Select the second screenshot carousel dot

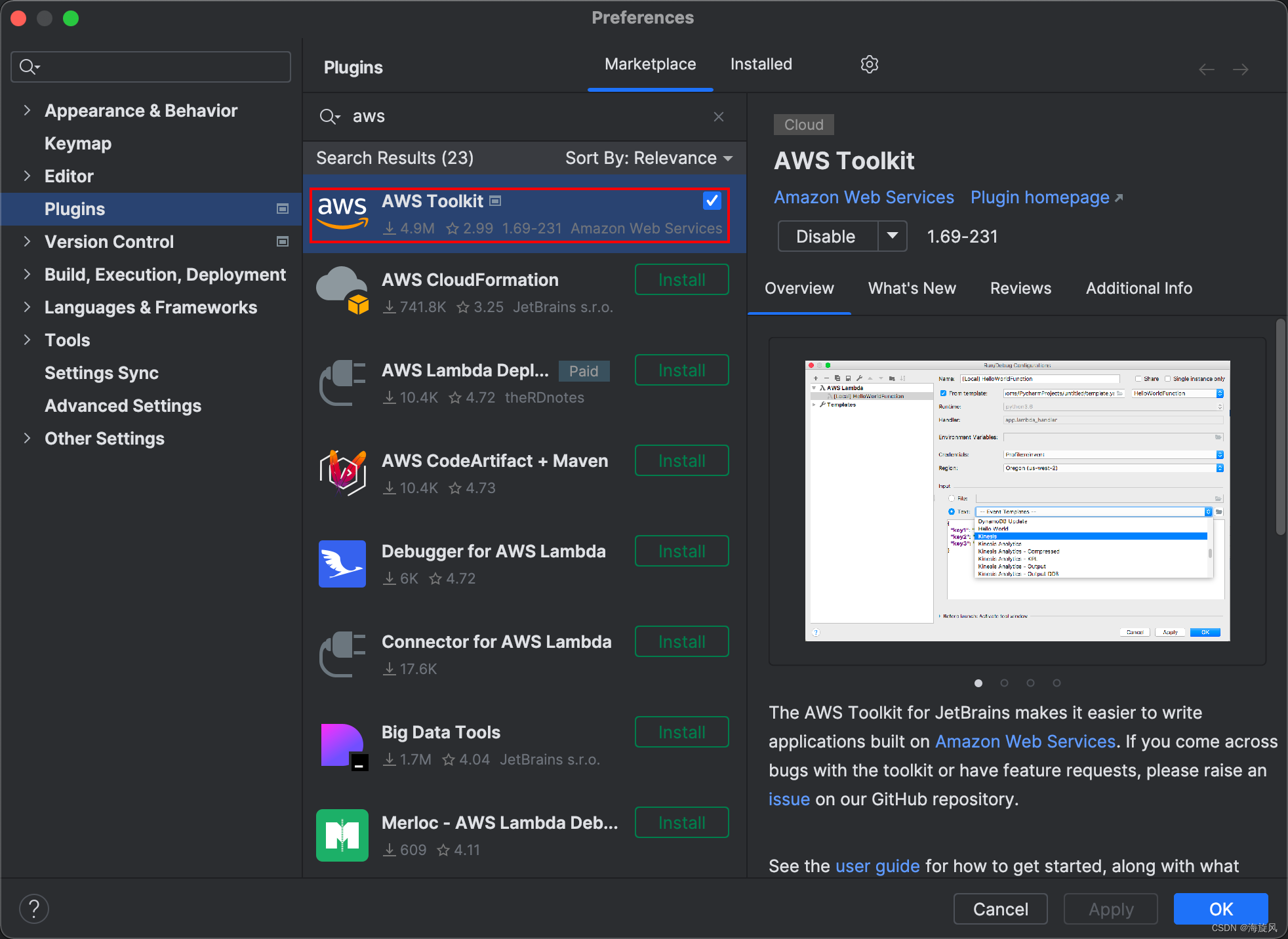[x=1004, y=683]
